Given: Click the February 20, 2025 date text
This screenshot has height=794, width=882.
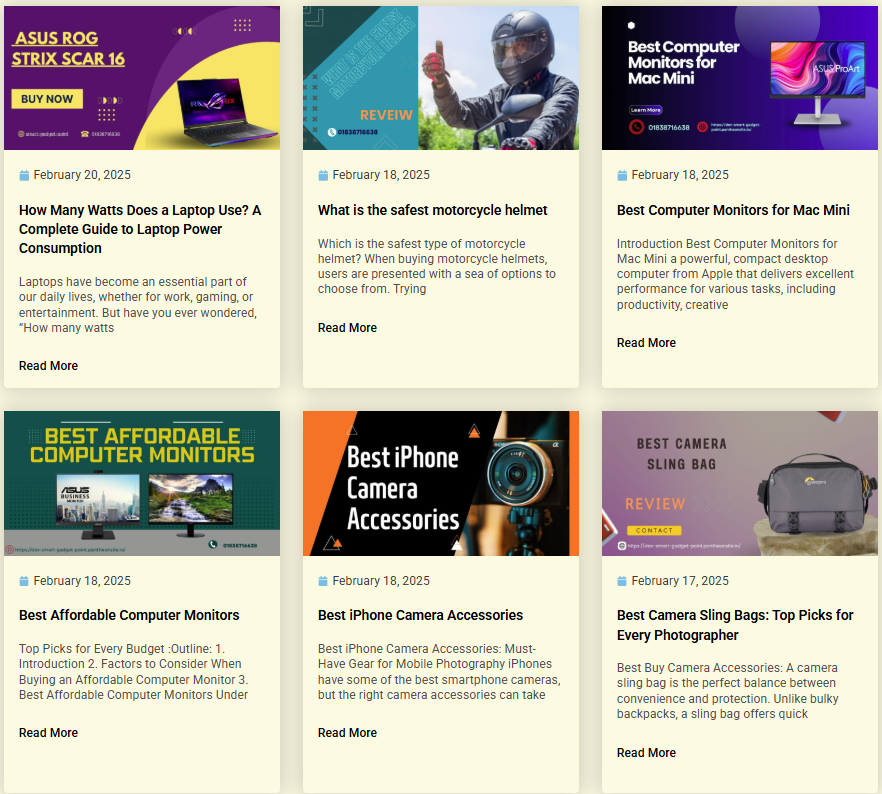Looking at the screenshot, I should (x=82, y=175).
